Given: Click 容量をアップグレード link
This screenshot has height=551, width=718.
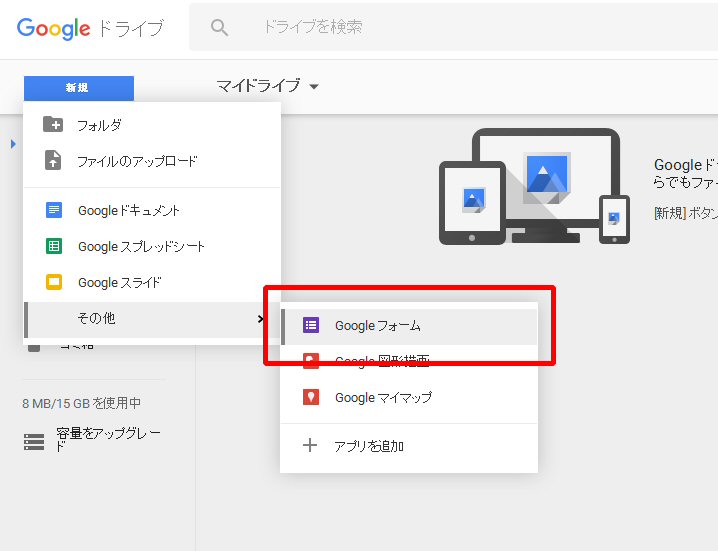Looking at the screenshot, I should (x=108, y=439).
